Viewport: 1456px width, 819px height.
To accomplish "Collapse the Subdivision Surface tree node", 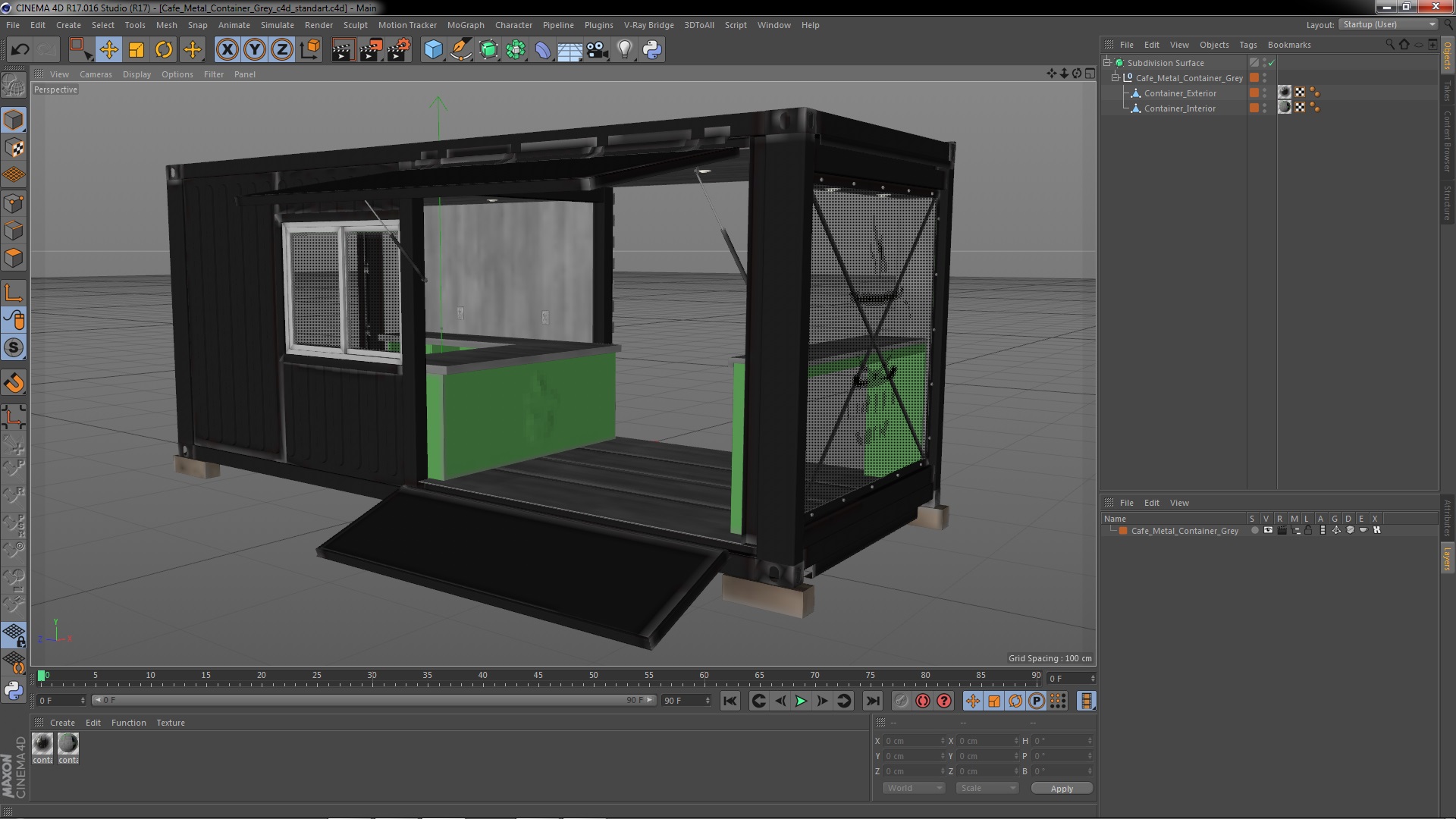I will point(1107,63).
